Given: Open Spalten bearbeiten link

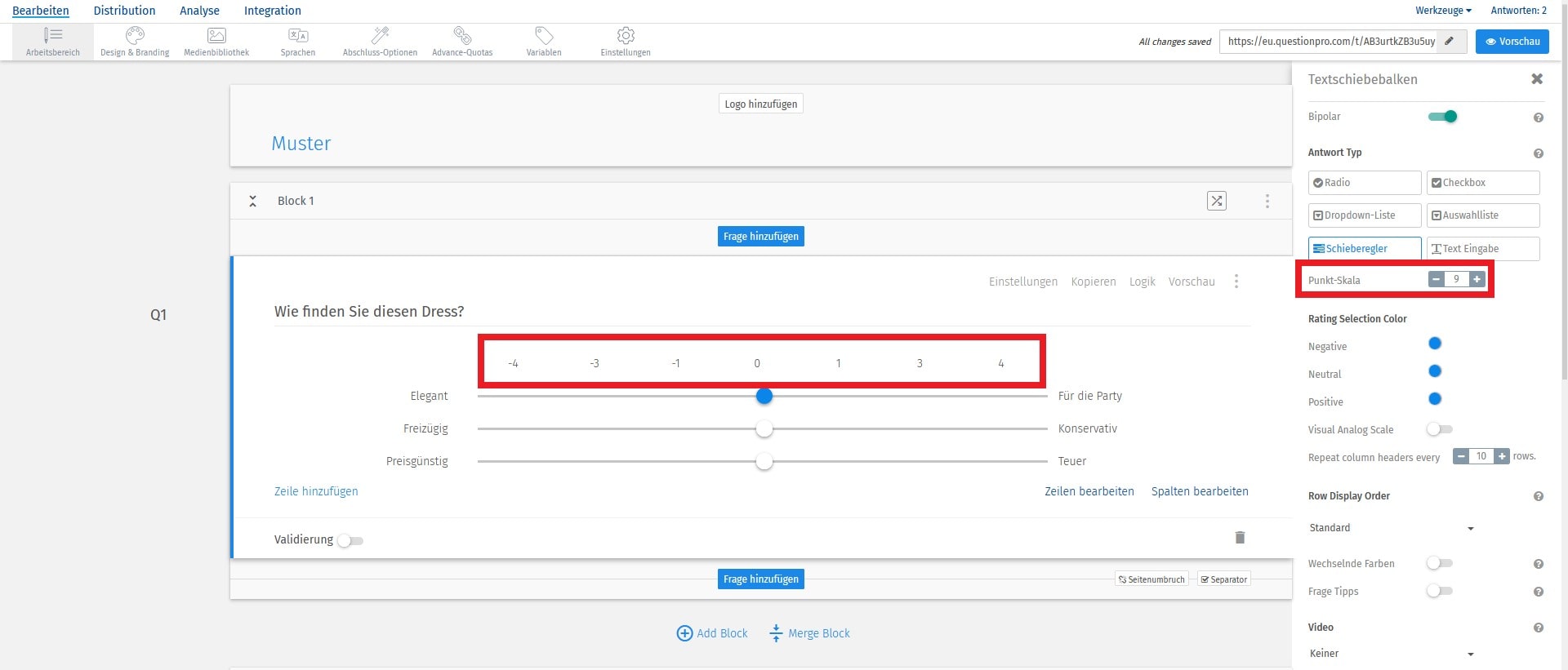Looking at the screenshot, I should (x=1200, y=491).
